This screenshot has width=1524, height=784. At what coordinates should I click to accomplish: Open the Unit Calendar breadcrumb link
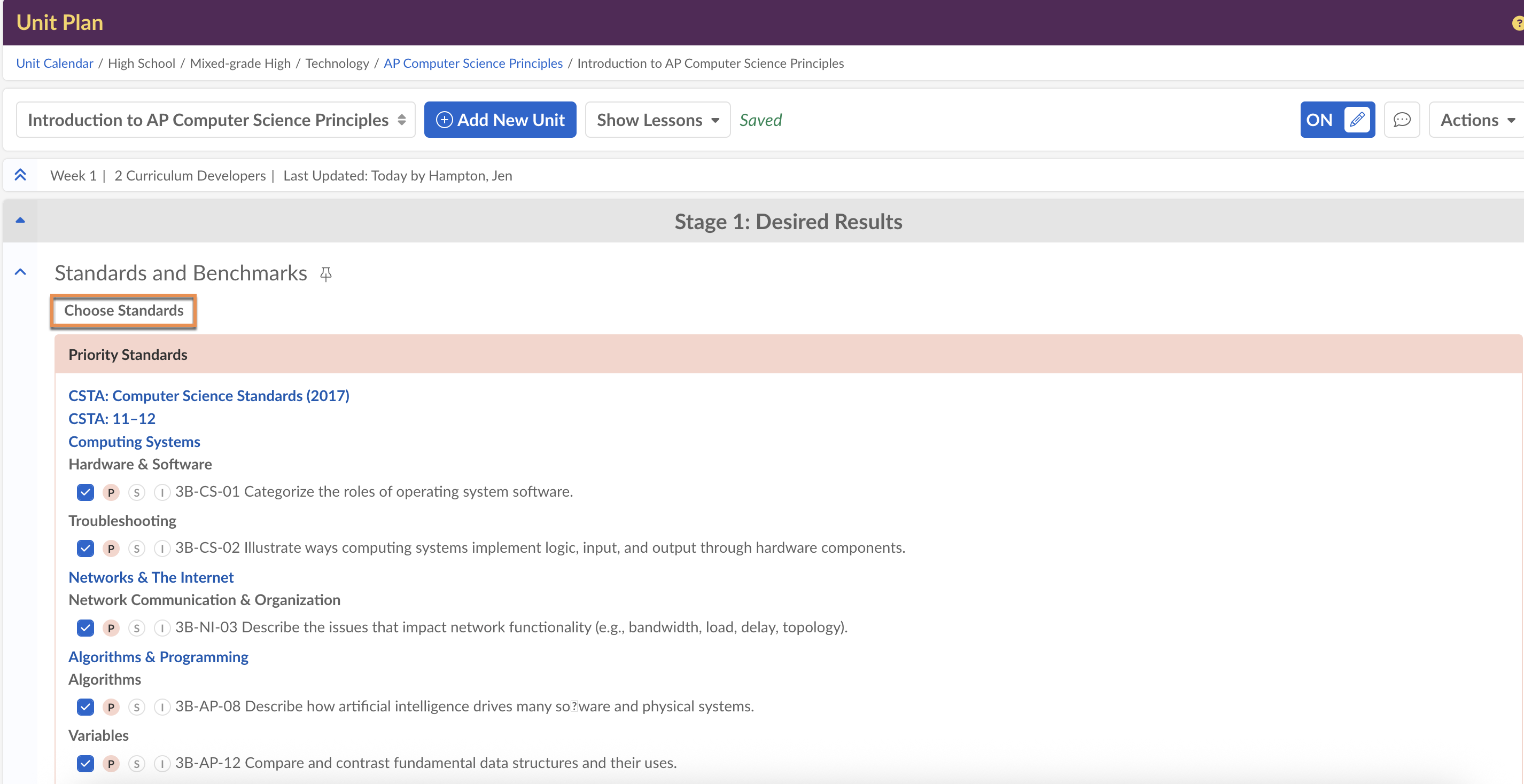pos(55,63)
